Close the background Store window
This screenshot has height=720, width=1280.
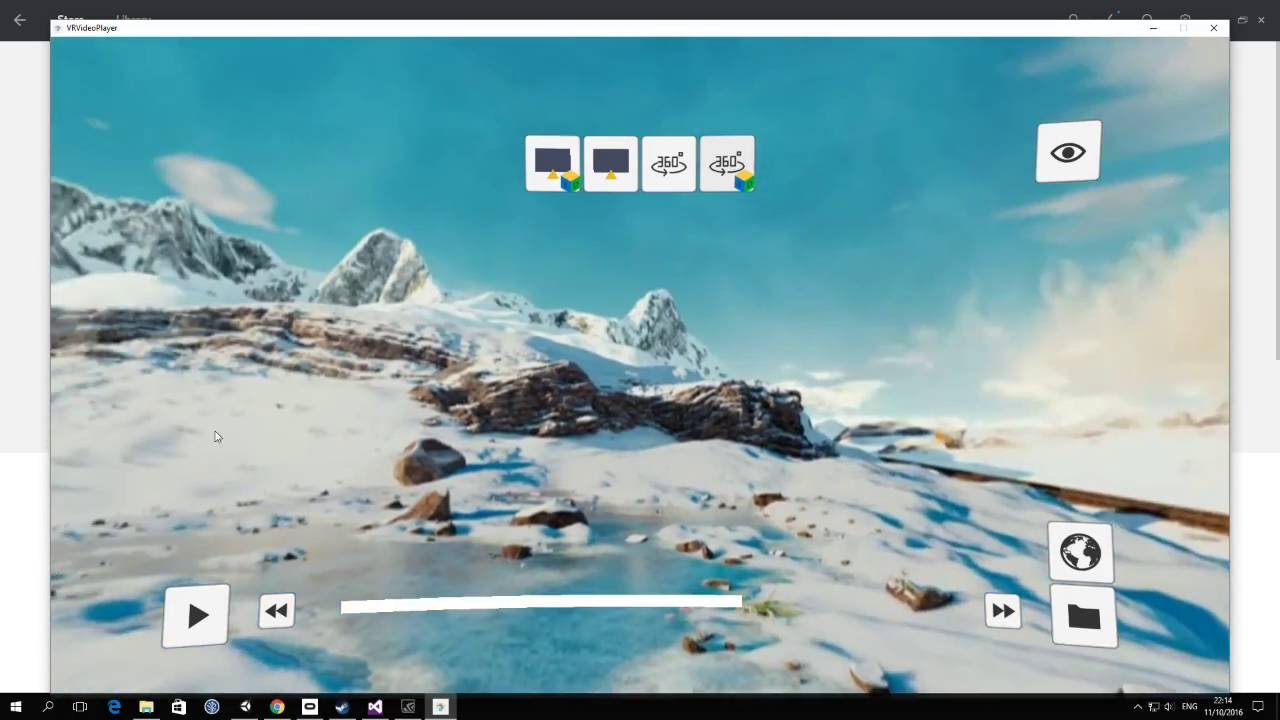point(1261,20)
